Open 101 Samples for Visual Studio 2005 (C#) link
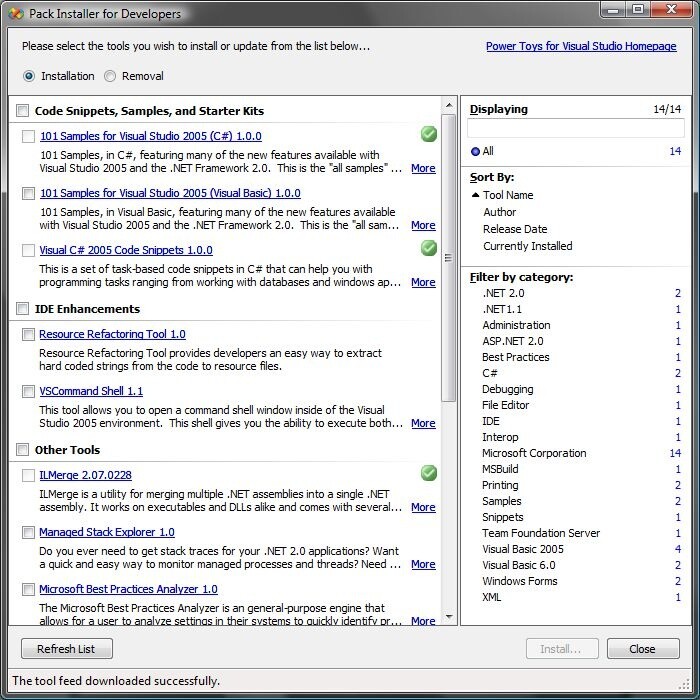This screenshot has width=700, height=700. pyautogui.click(x=151, y=136)
